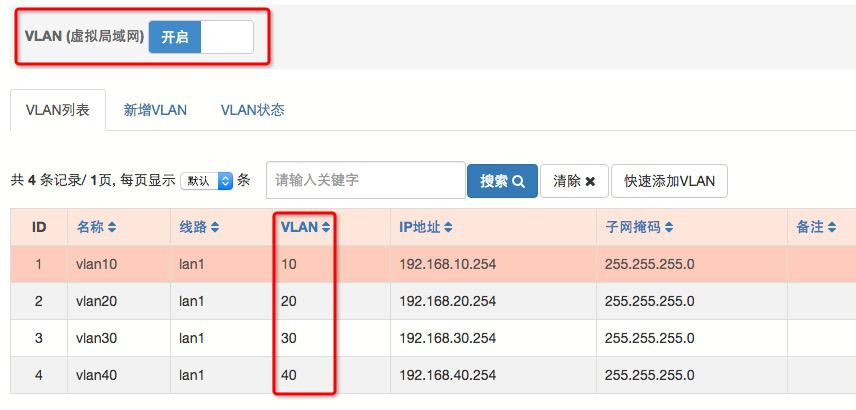Click the 线路 column sort icon
The image size is (856, 410).
(213, 228)
